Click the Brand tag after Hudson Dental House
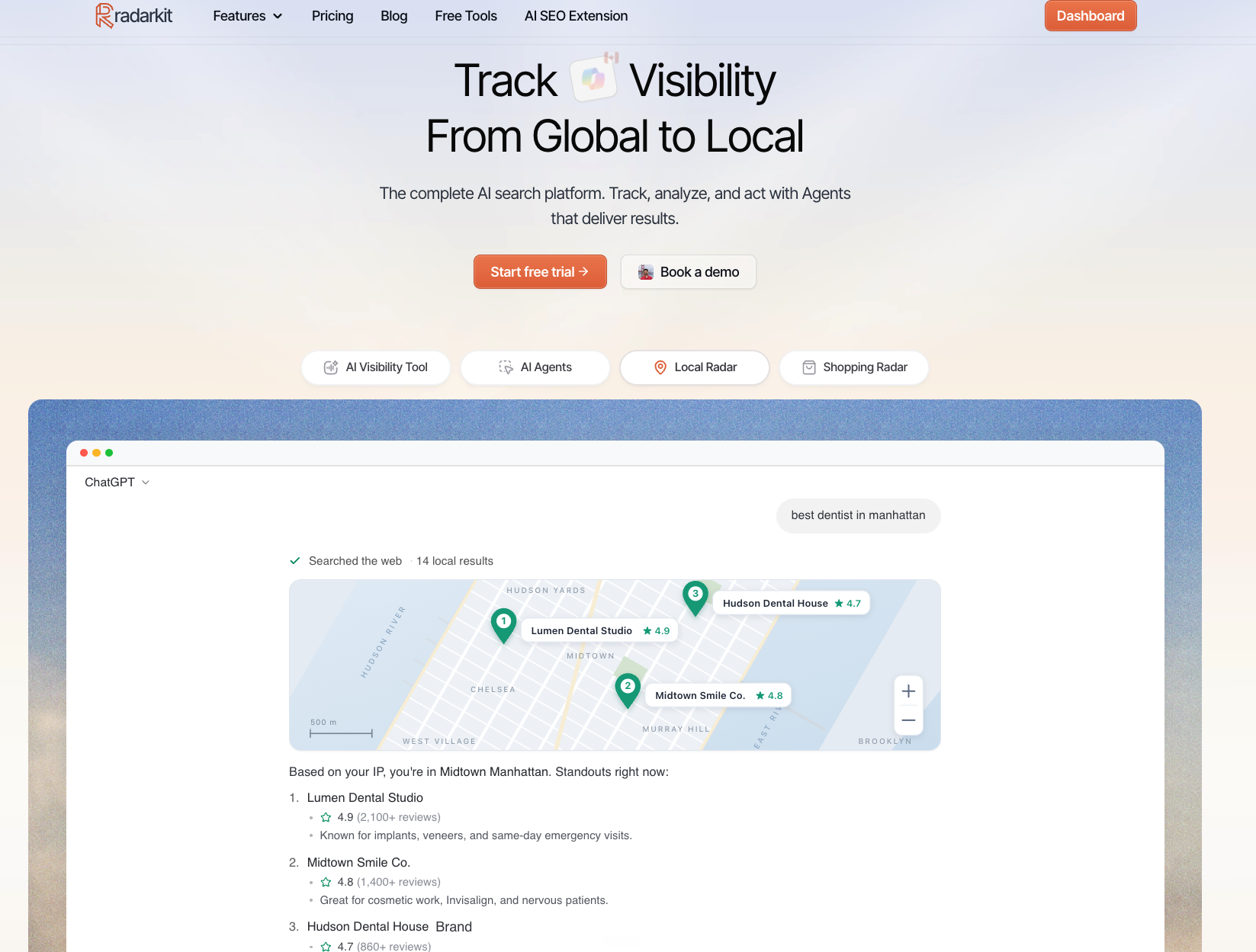The image size is (1256, 952). coord(454,927)
